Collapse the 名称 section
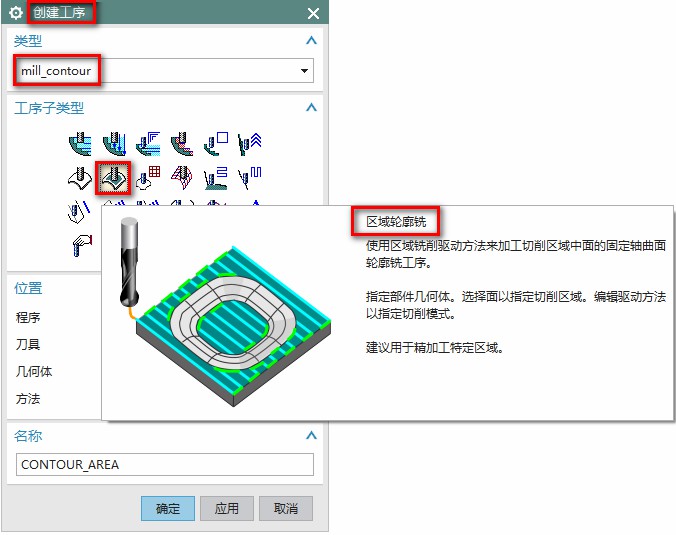The image size is (676, 535). coord(311,435)
